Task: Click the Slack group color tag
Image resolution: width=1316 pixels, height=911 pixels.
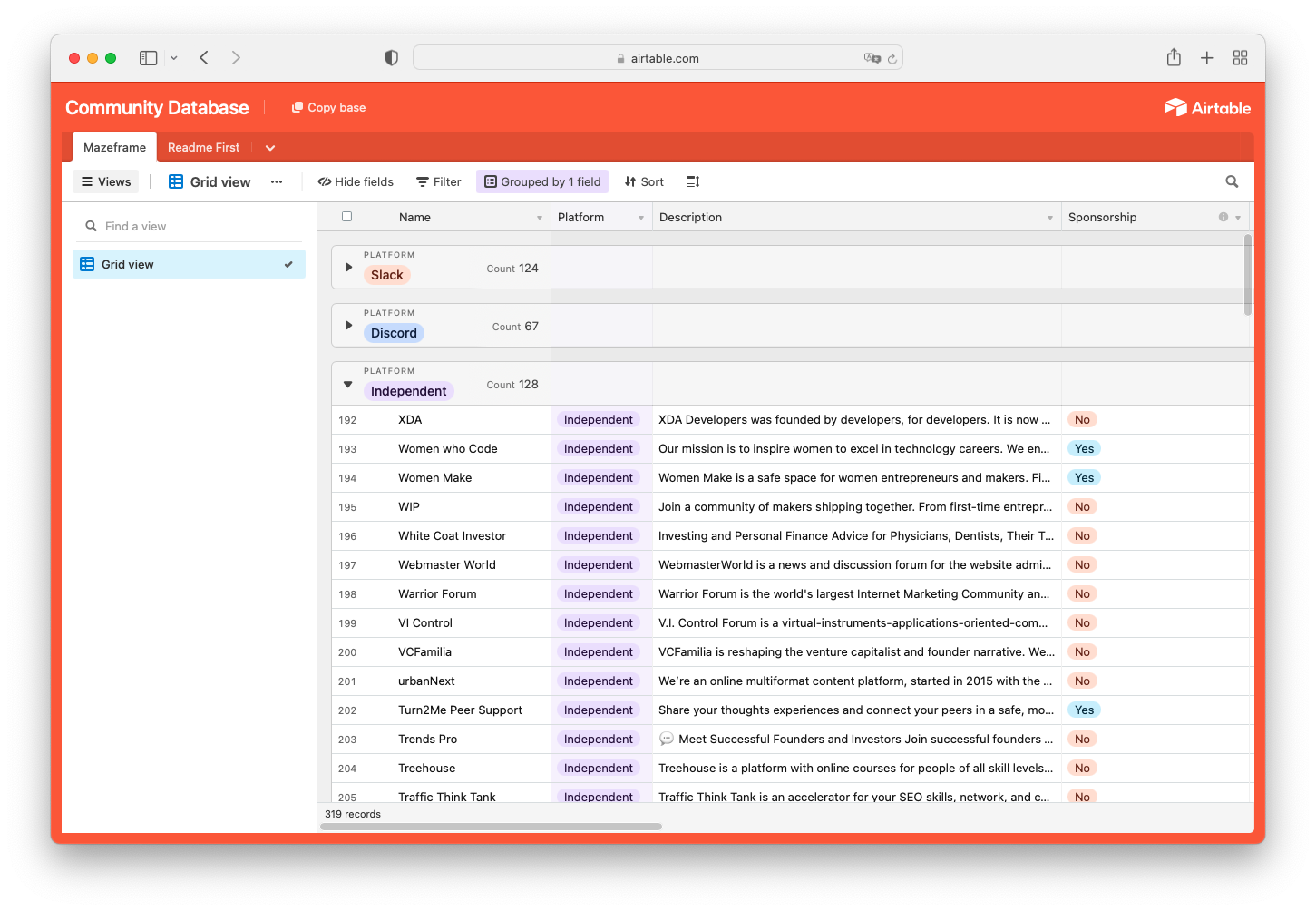Action: [x=387, y=275]
